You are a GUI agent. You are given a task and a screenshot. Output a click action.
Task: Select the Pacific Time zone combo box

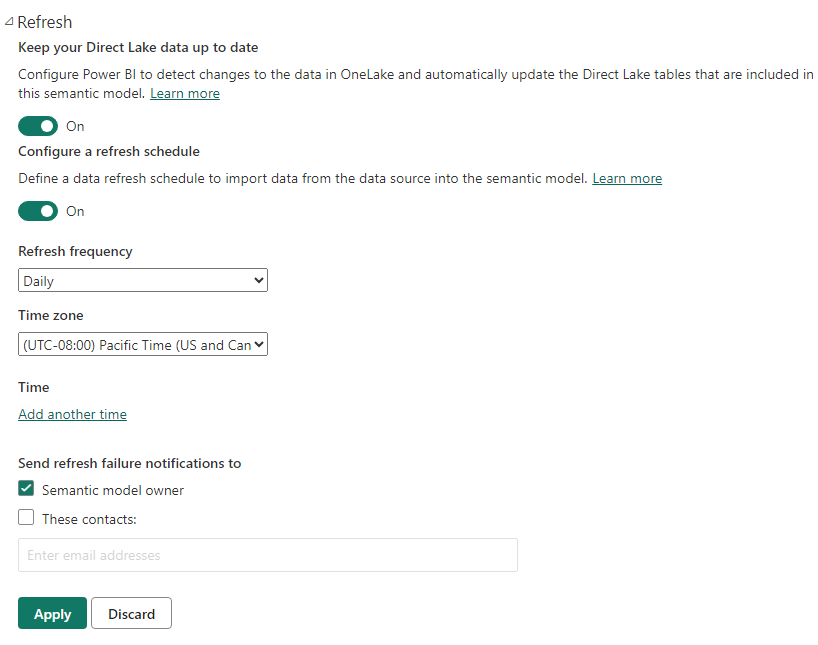point(142,344)
